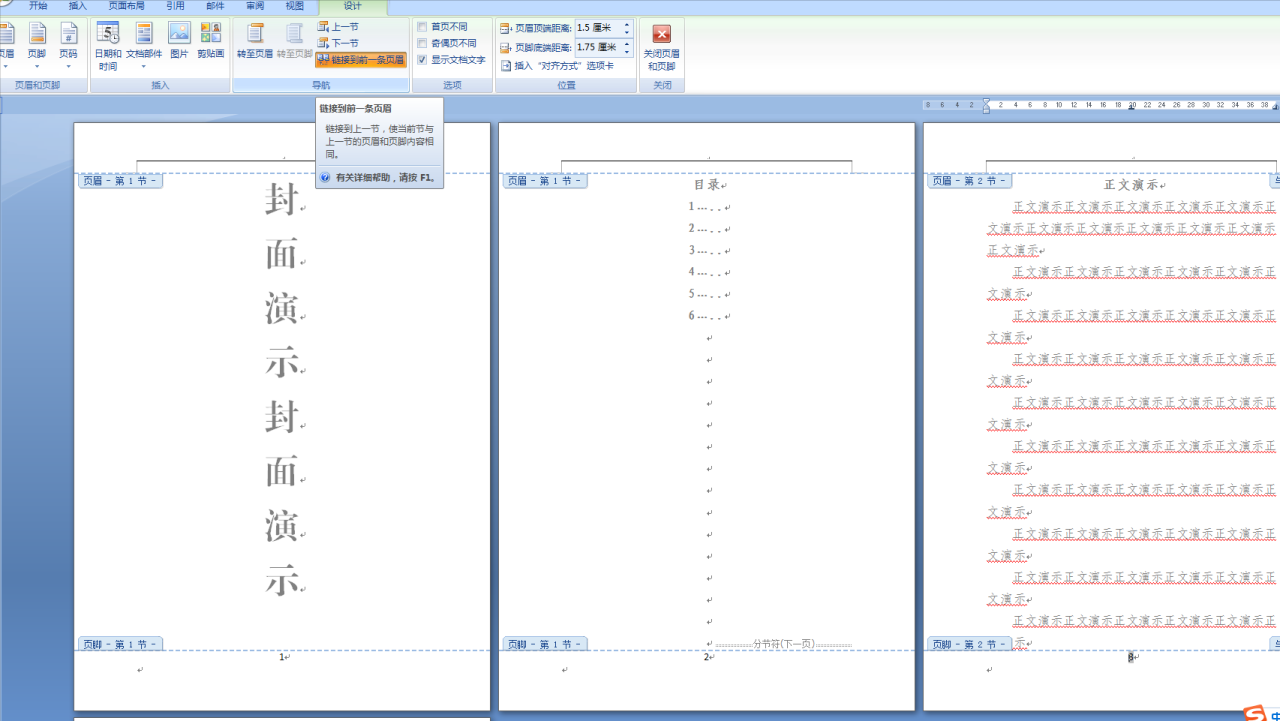Open 文档部件 quick parts

[144, 46]
